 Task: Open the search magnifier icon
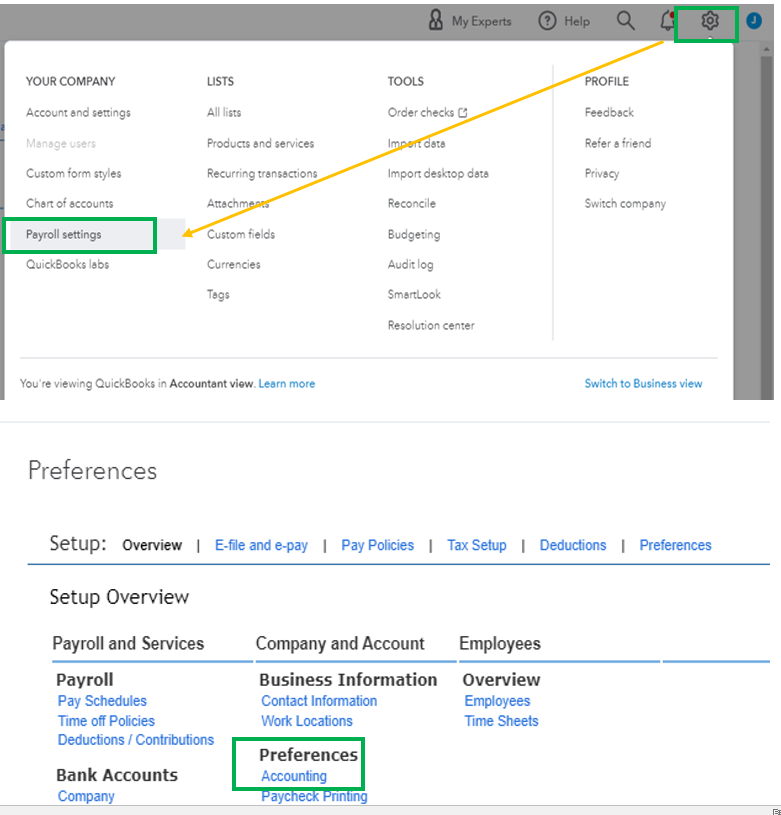tap(626, 21)
